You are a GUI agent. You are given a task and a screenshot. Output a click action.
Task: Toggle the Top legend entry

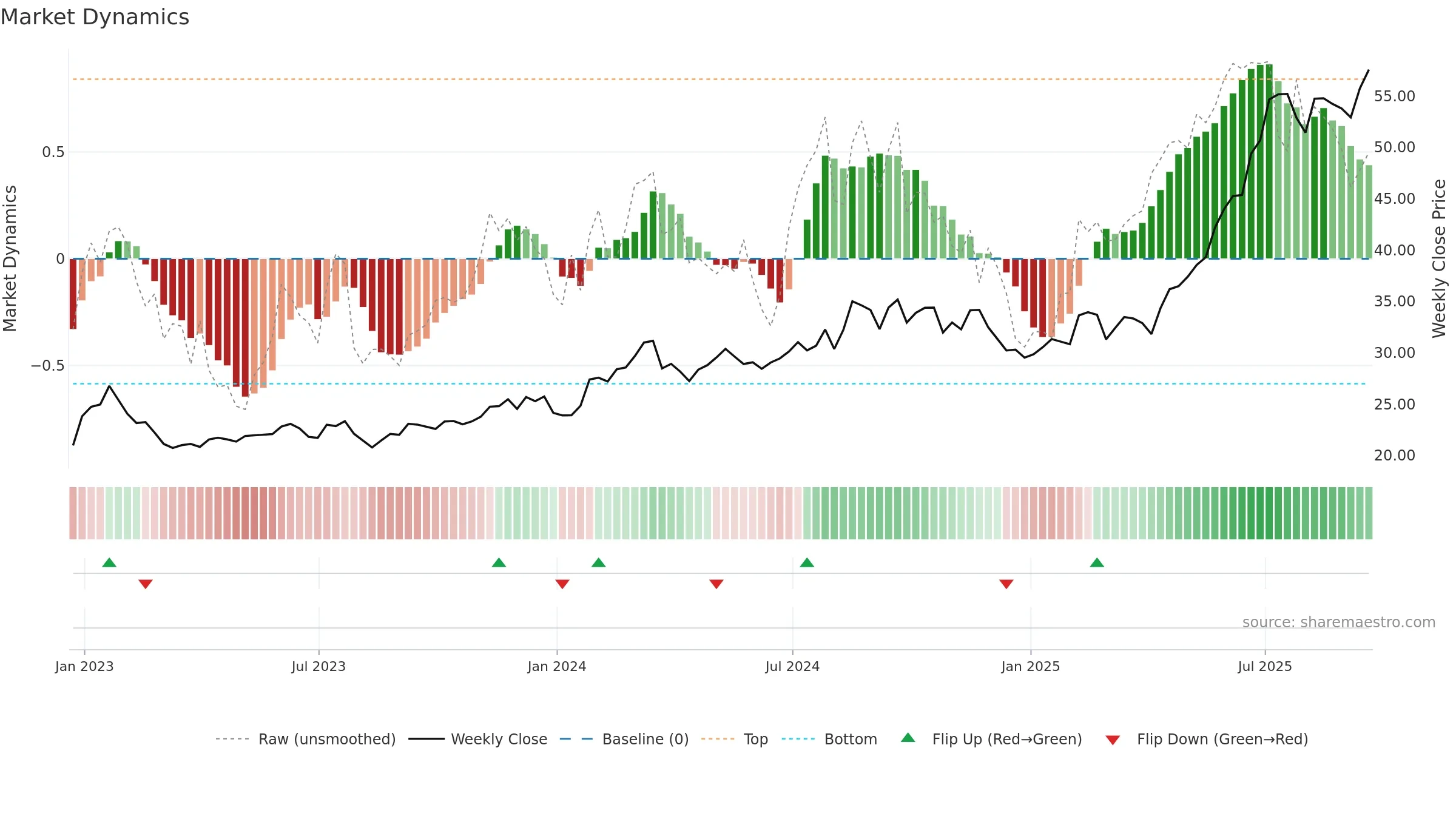pos(735,739)
